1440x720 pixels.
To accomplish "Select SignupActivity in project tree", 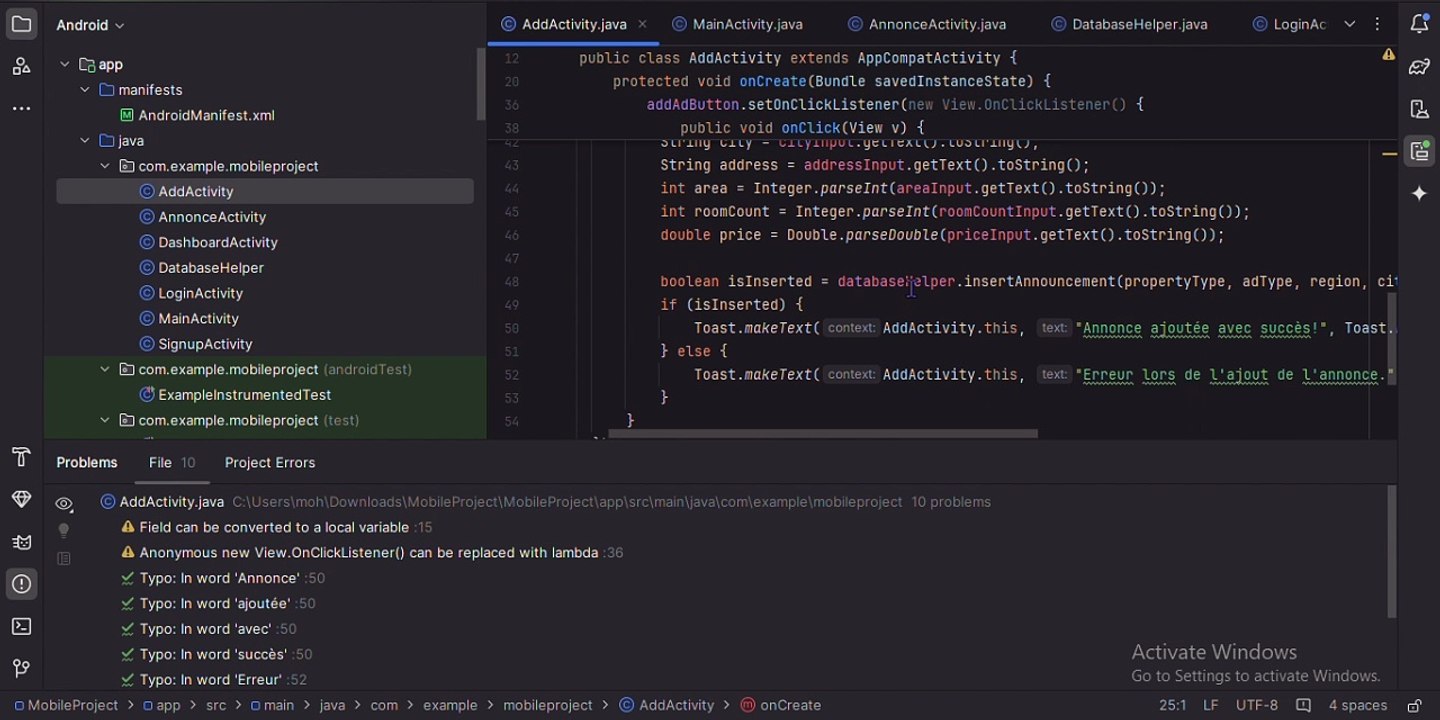I will click(x=195, y=344).
